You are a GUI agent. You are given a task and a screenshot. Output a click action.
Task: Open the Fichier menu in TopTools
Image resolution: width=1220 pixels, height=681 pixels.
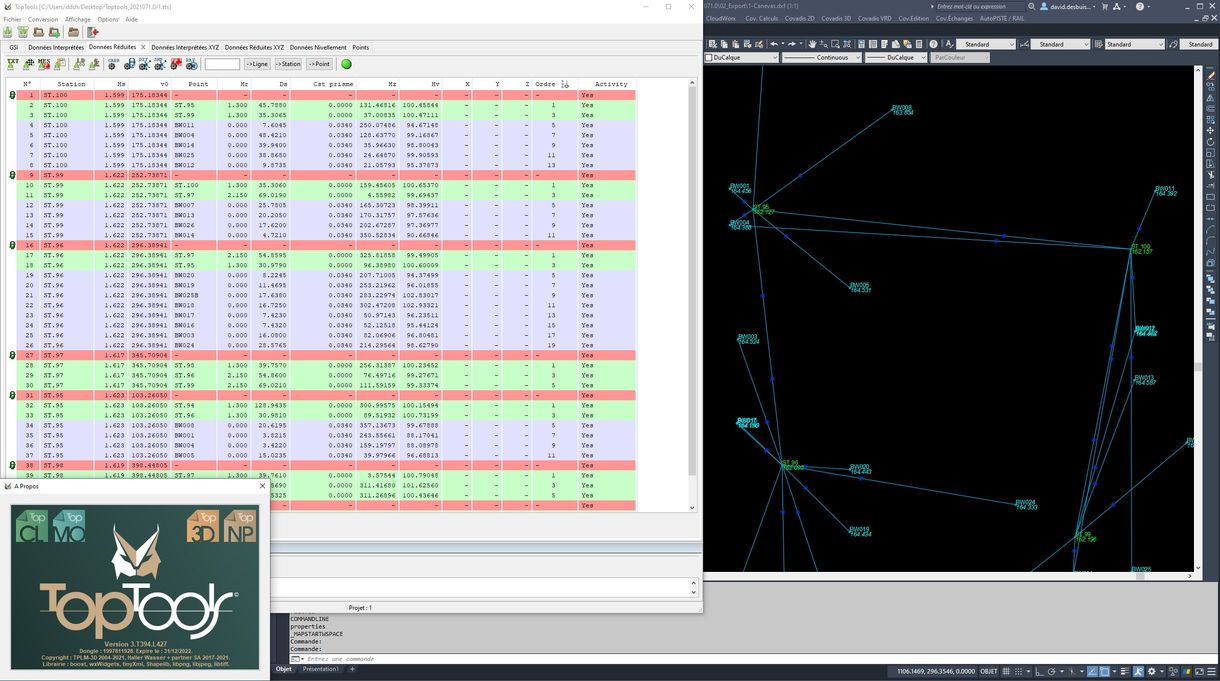[x=12, y=19]
